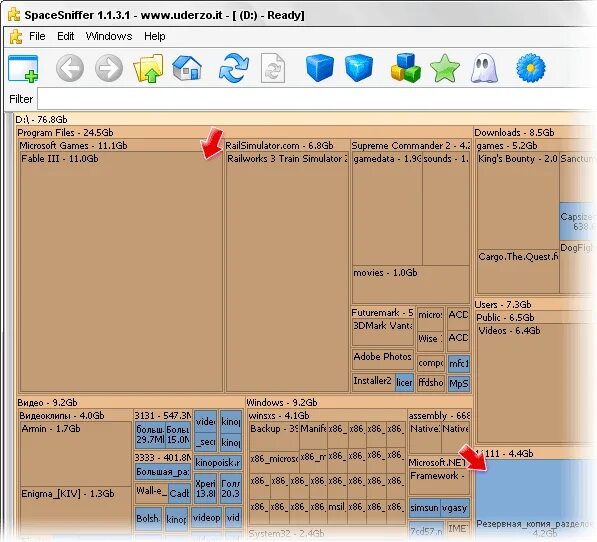Select the Futuremark folder block
Image resolution: width=597 pixels, height=542 pixels.
[382, 312]
